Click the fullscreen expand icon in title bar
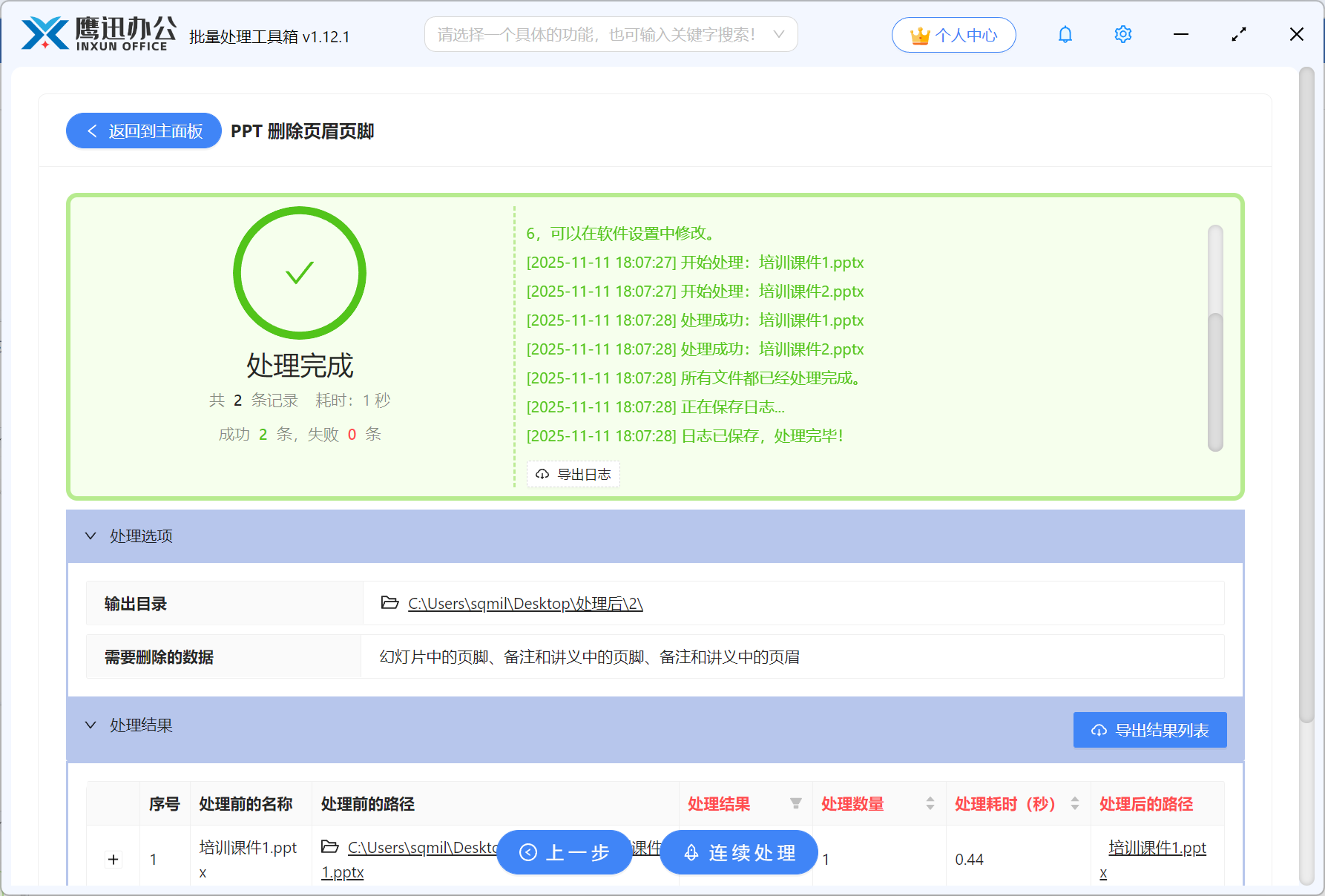The image size is (1325, 896). pyautogui.click(x=1238, y=34)
